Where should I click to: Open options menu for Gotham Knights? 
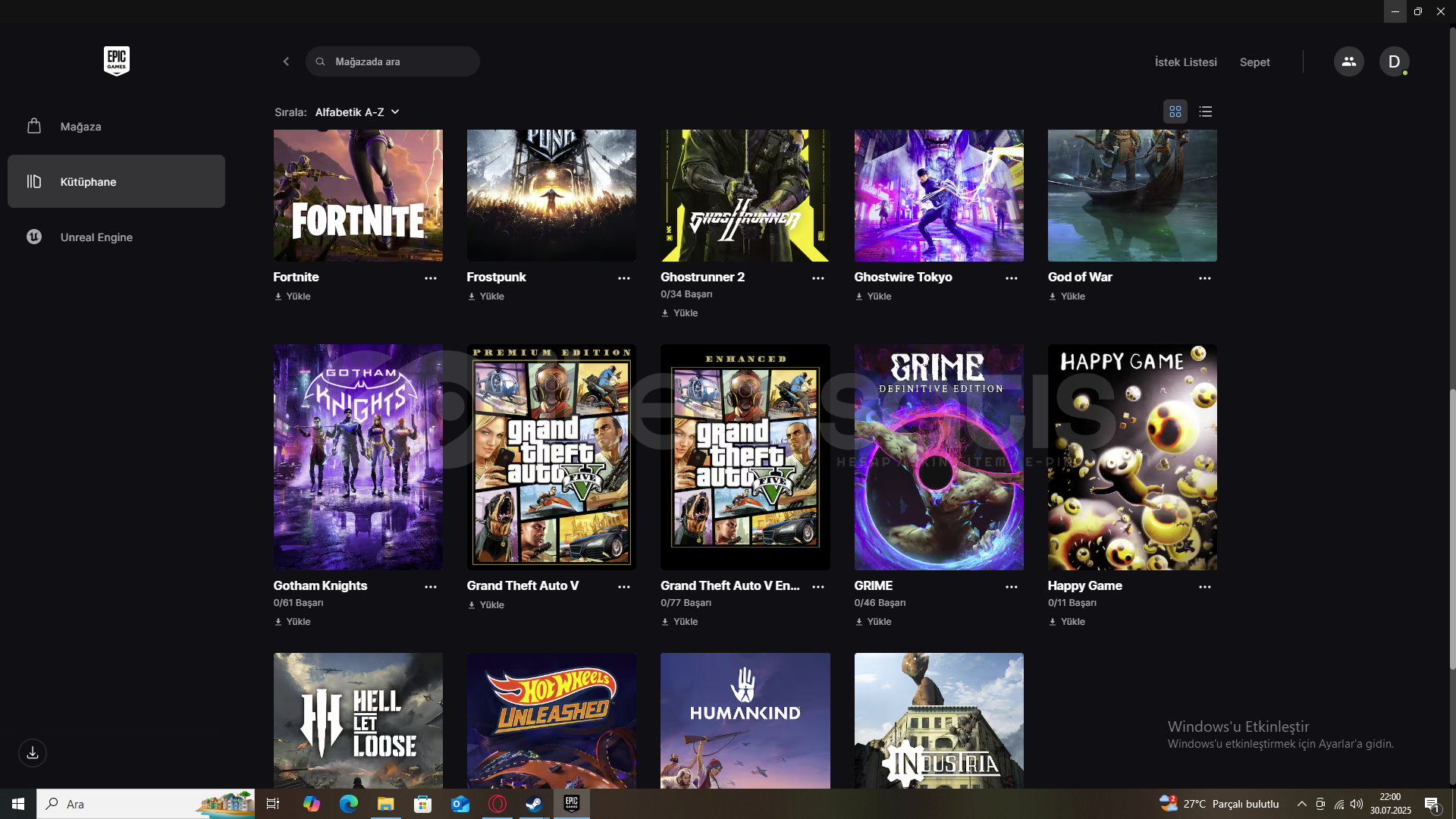click(x=431, y=587)
